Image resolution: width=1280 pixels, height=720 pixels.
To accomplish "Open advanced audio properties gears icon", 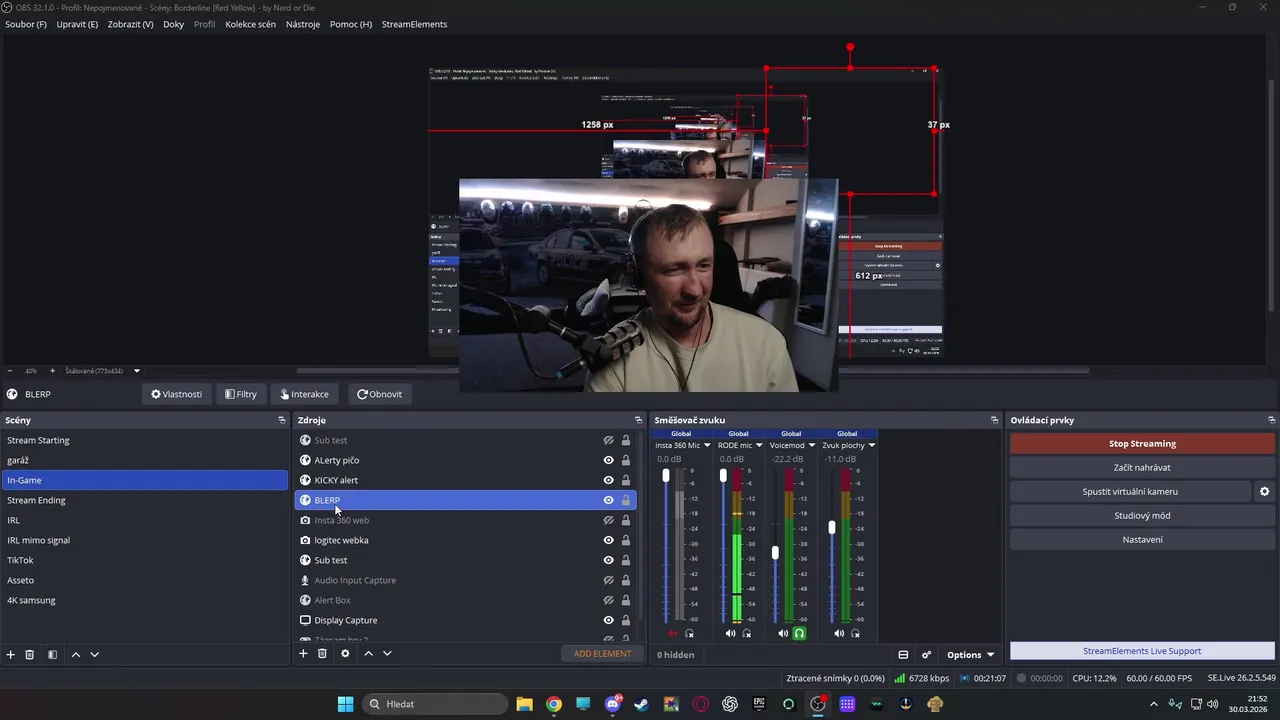I will point(927,655).
